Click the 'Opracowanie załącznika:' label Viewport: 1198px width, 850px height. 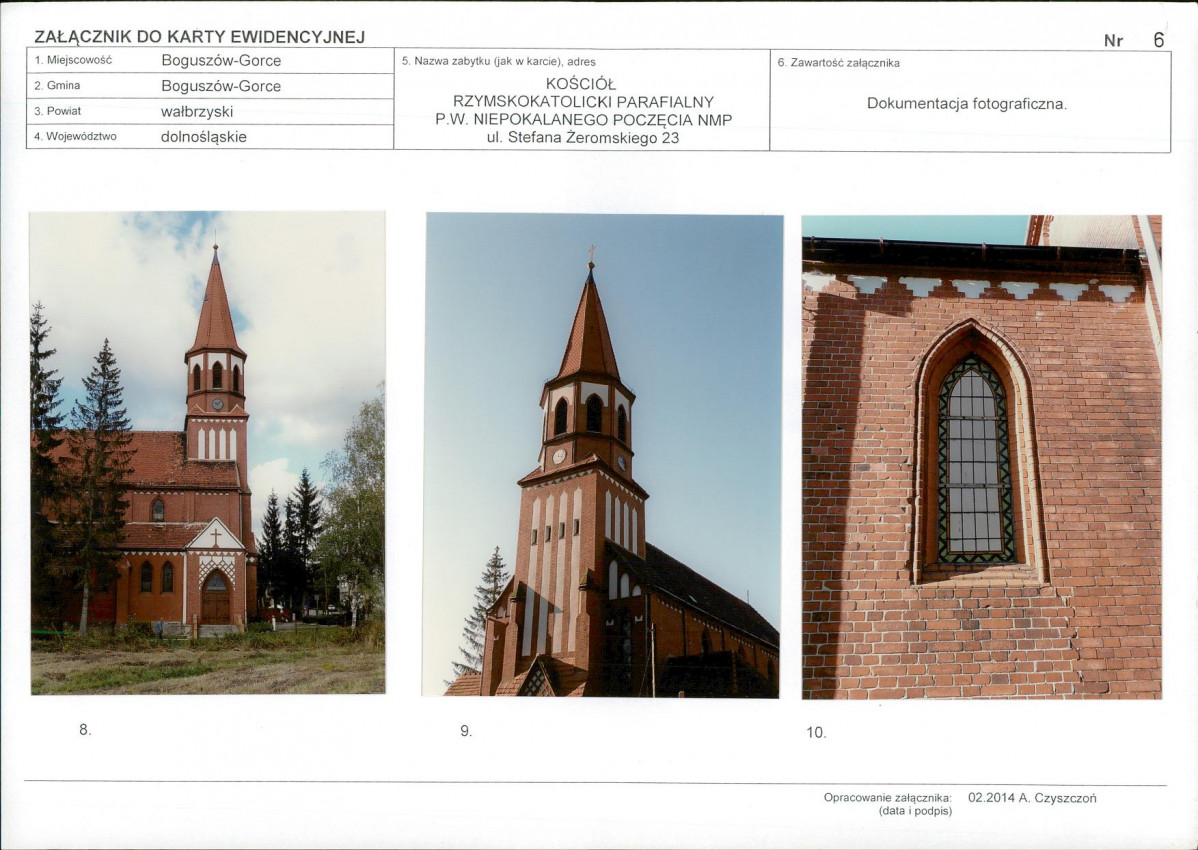888,797
